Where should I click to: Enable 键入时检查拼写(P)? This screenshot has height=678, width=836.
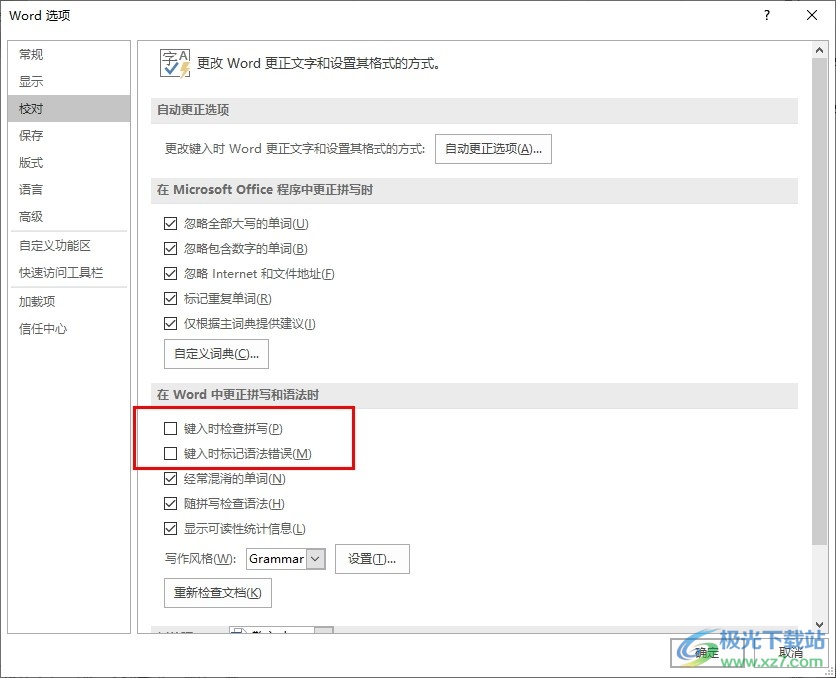pos(171,429)
